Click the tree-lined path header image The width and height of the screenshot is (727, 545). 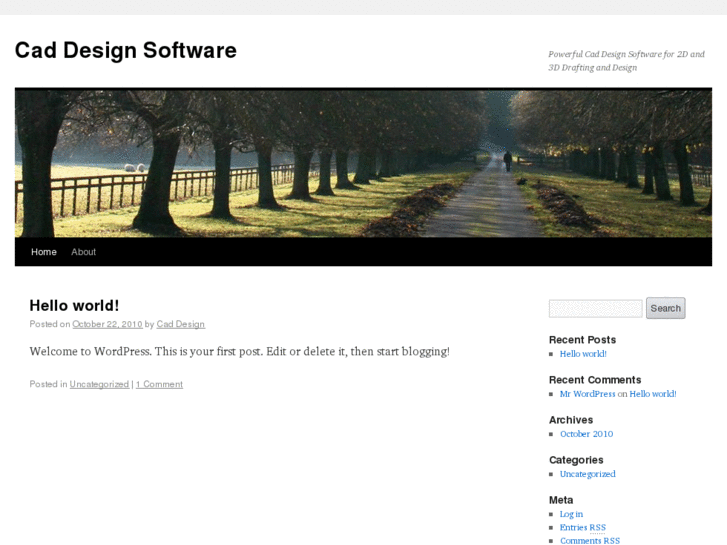tap(363, 163)
